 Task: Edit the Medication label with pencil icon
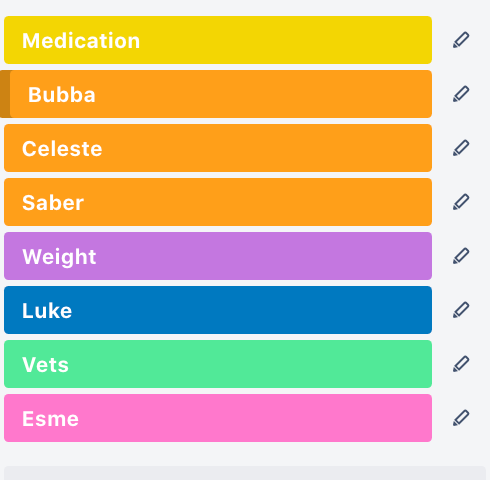[x=461, y=40]
